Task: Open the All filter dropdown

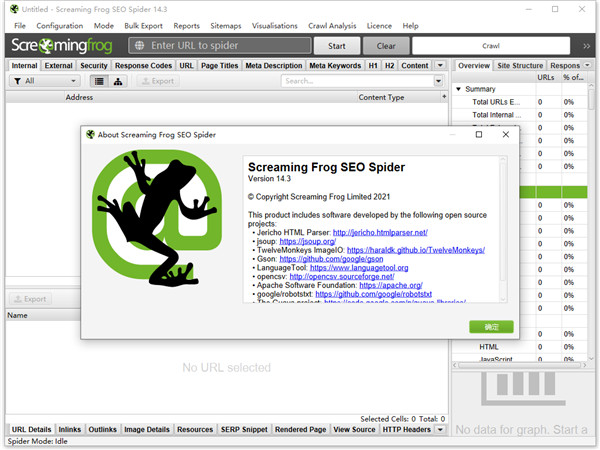Action: tap(45, 81)
